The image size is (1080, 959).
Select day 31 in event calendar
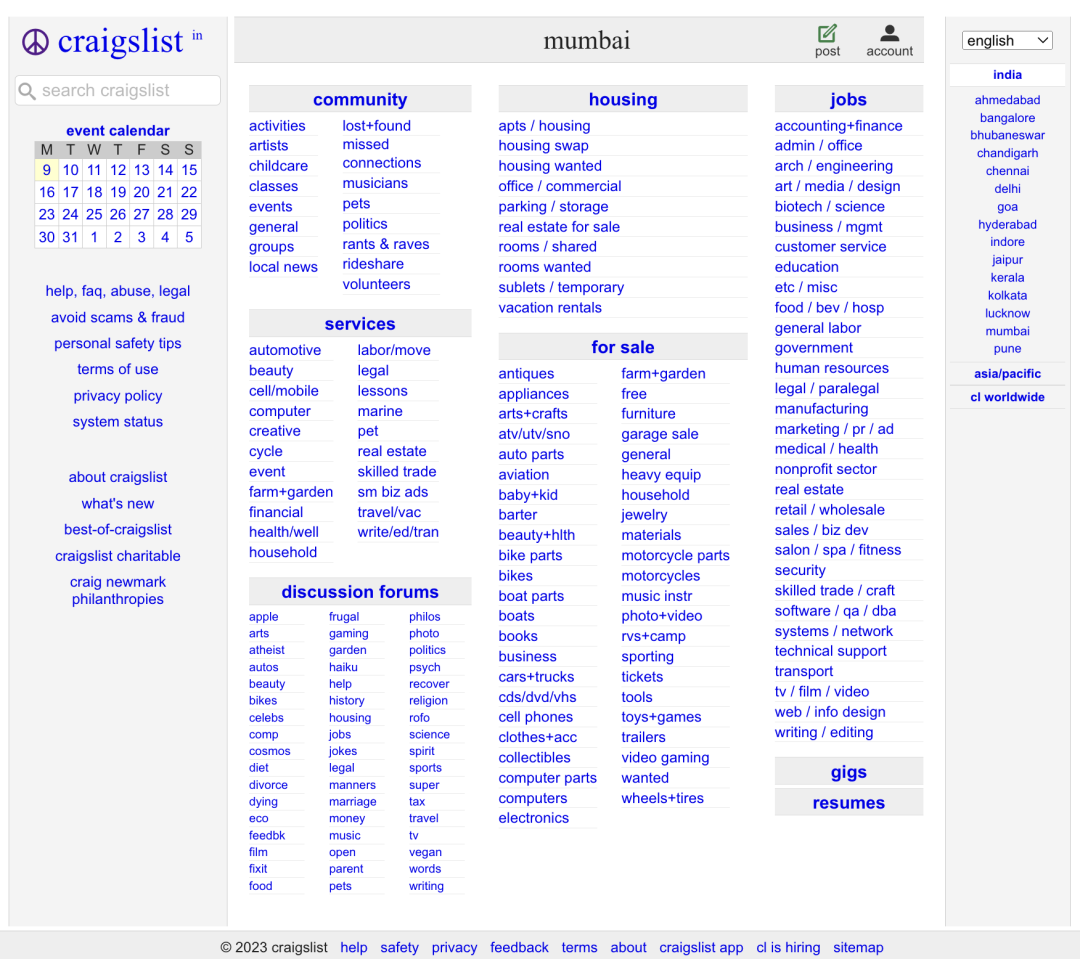coord(70,238)
